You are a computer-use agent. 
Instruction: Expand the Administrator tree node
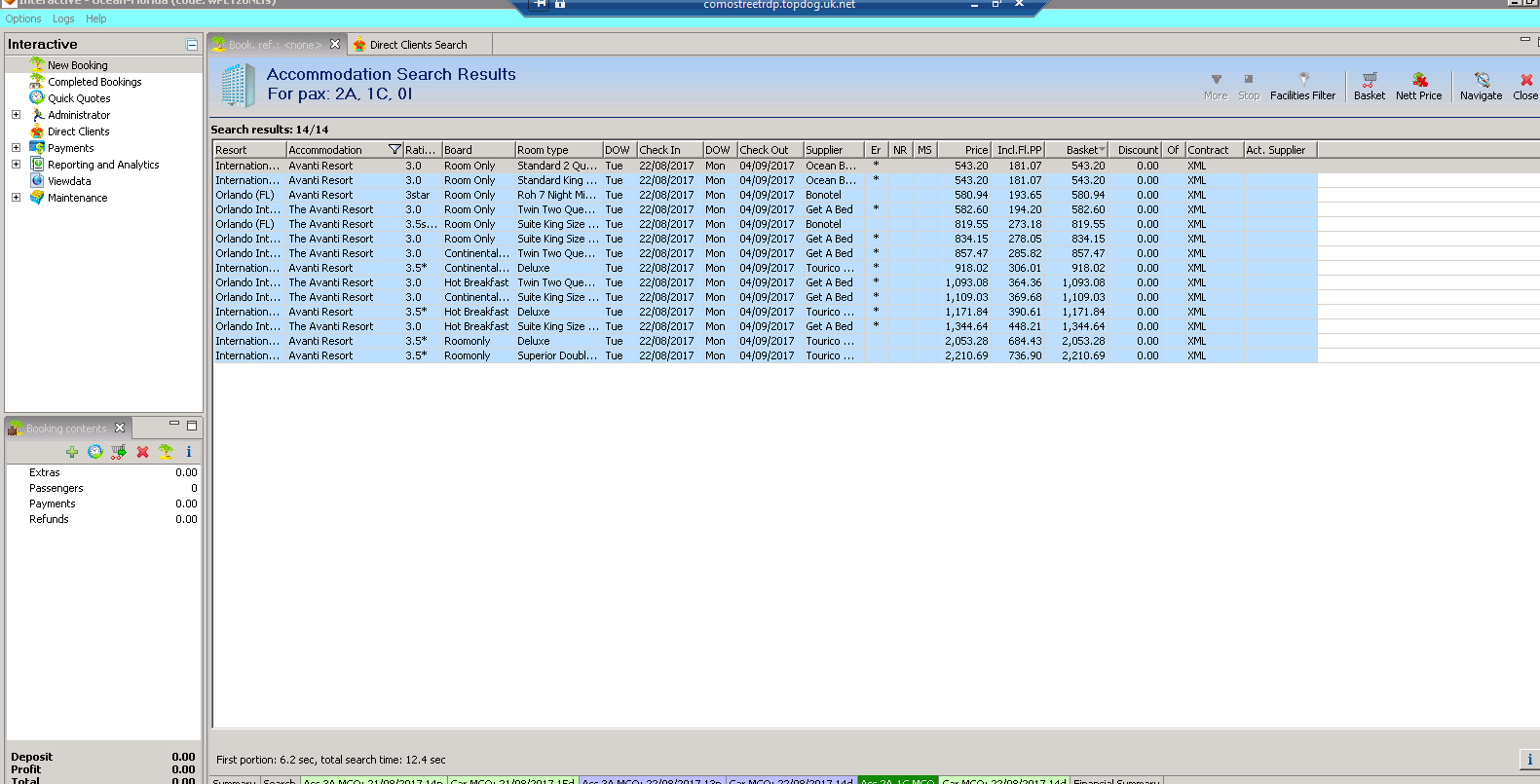click(x=16, y=115)
